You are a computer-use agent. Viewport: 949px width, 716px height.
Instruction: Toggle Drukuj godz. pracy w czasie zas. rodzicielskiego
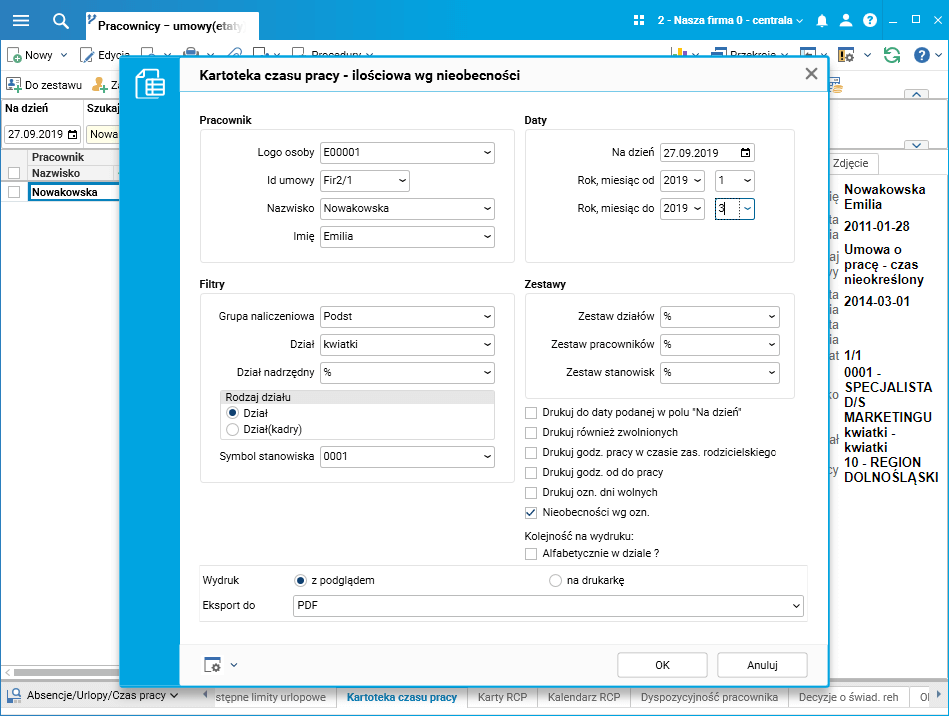[x=531, y=453]
